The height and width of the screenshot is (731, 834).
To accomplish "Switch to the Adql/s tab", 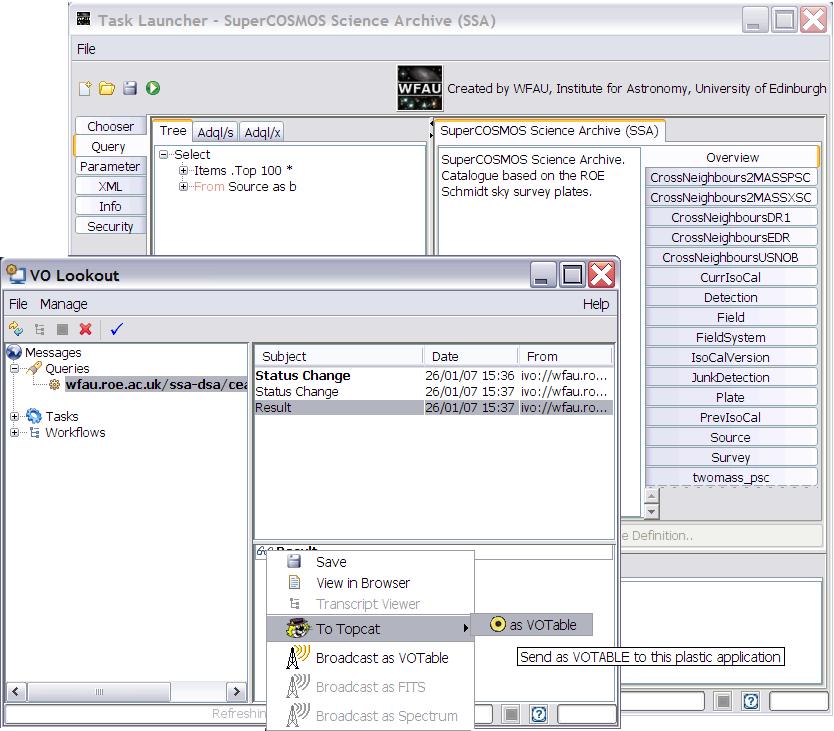I will coord(215,132).
